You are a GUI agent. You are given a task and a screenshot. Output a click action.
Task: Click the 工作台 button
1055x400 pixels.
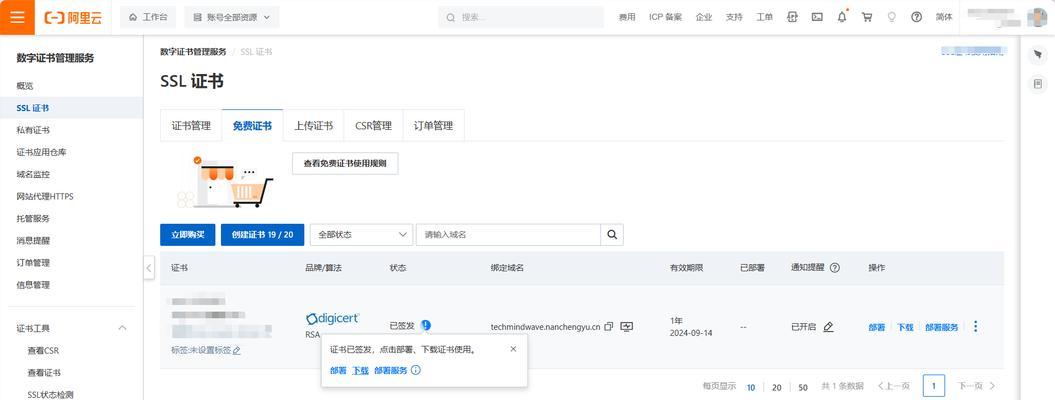tap(148, 17)
